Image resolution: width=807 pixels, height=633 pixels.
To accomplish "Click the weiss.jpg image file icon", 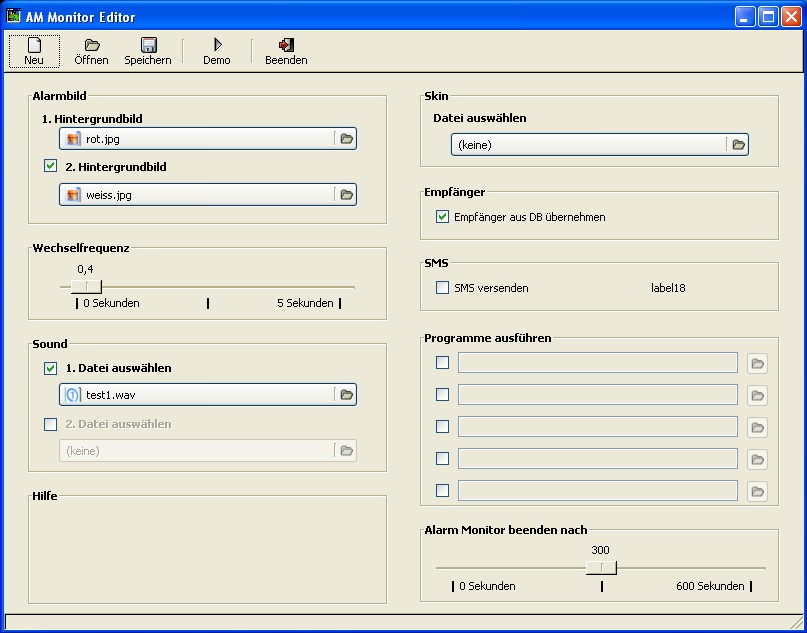I will point(73,195).
